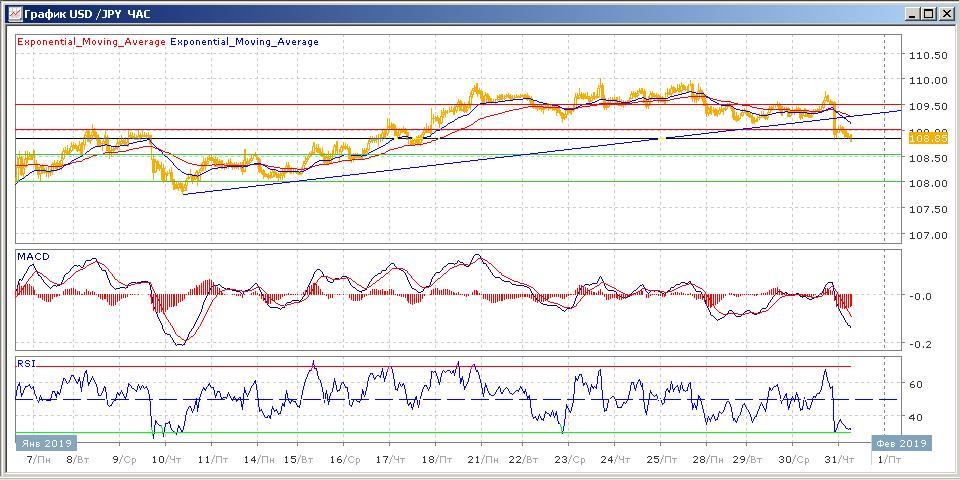Click the 110.00 price axis label
Viewport: 960px width, 480px height.
929,80
